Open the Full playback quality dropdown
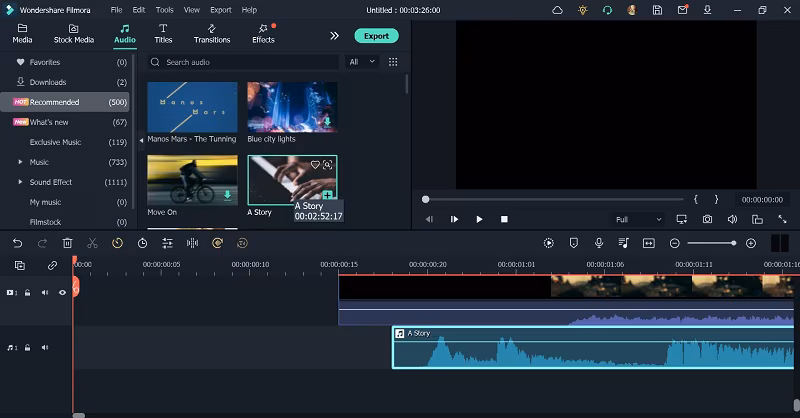This screenshot has height=418, width=800. 638,219
